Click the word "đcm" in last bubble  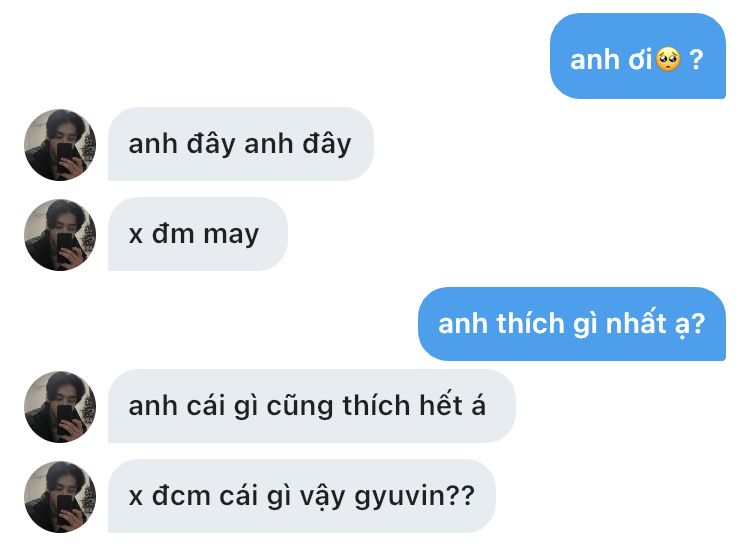pyautogui.click(x=181, y=496)
